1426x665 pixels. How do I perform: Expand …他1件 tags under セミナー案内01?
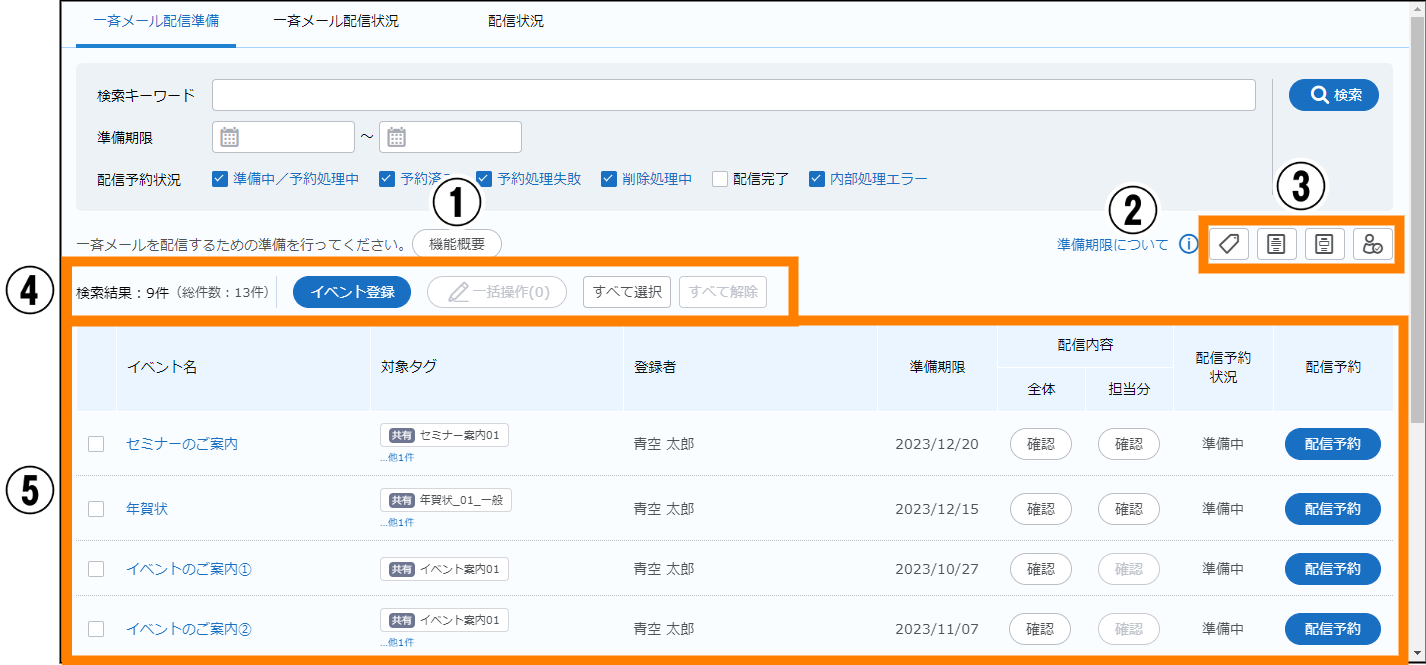pos(397,457)
